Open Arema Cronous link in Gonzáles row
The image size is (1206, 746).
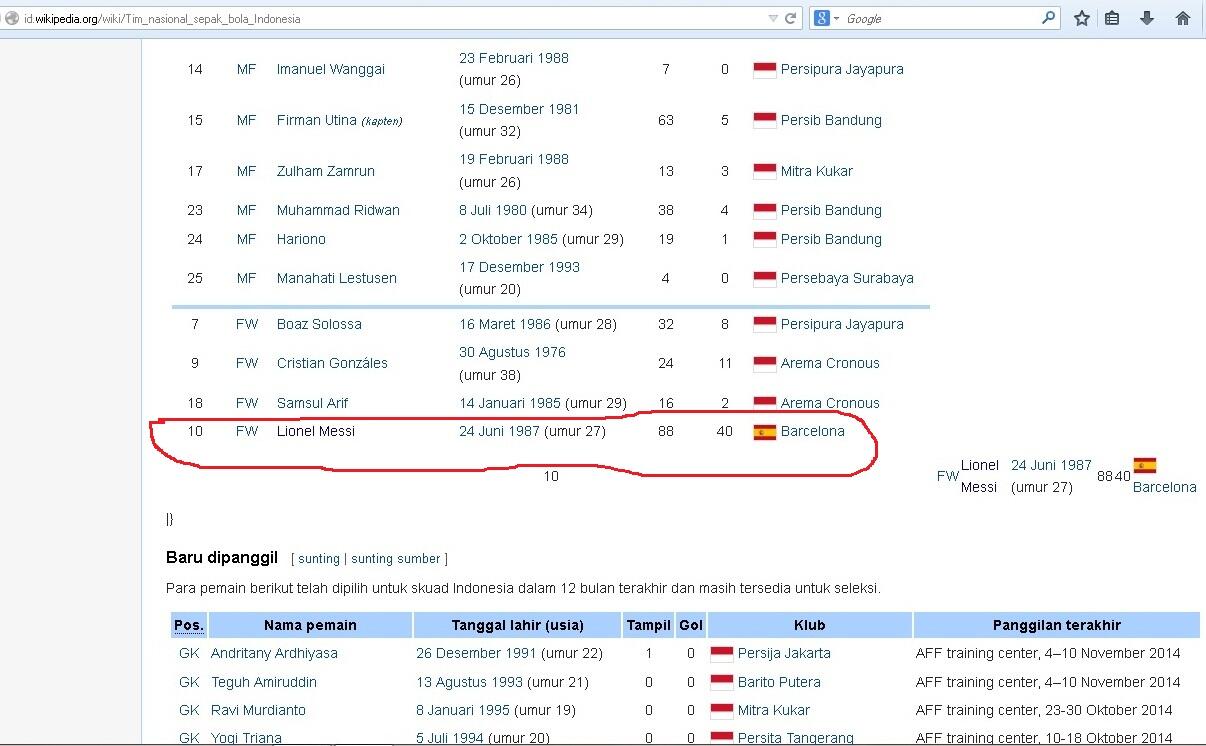coord(830,363)
